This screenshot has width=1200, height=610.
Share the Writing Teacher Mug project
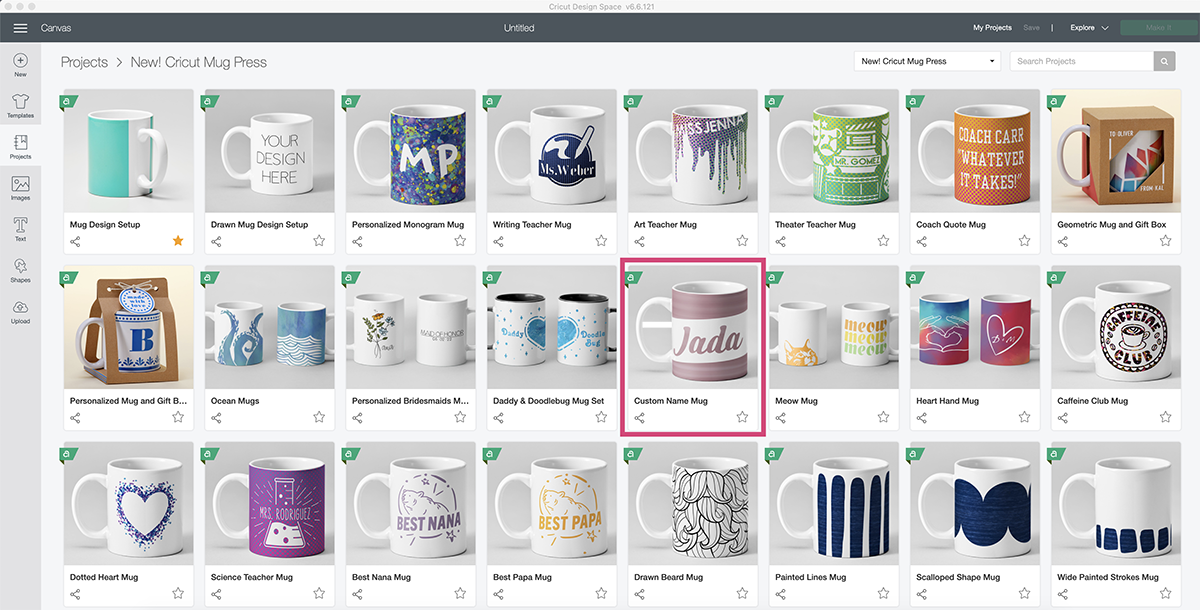pyautogui.click(x=498, y=241)
